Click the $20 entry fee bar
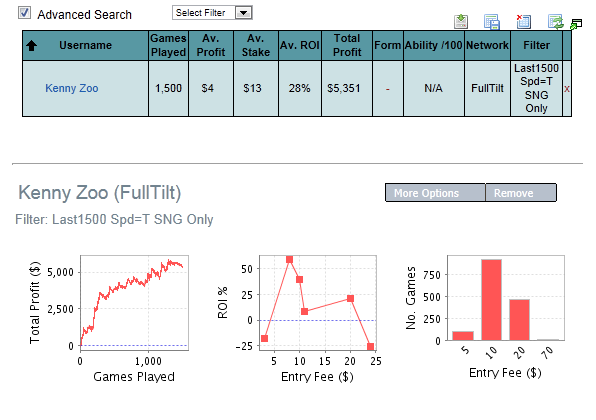 click(519, 320)
